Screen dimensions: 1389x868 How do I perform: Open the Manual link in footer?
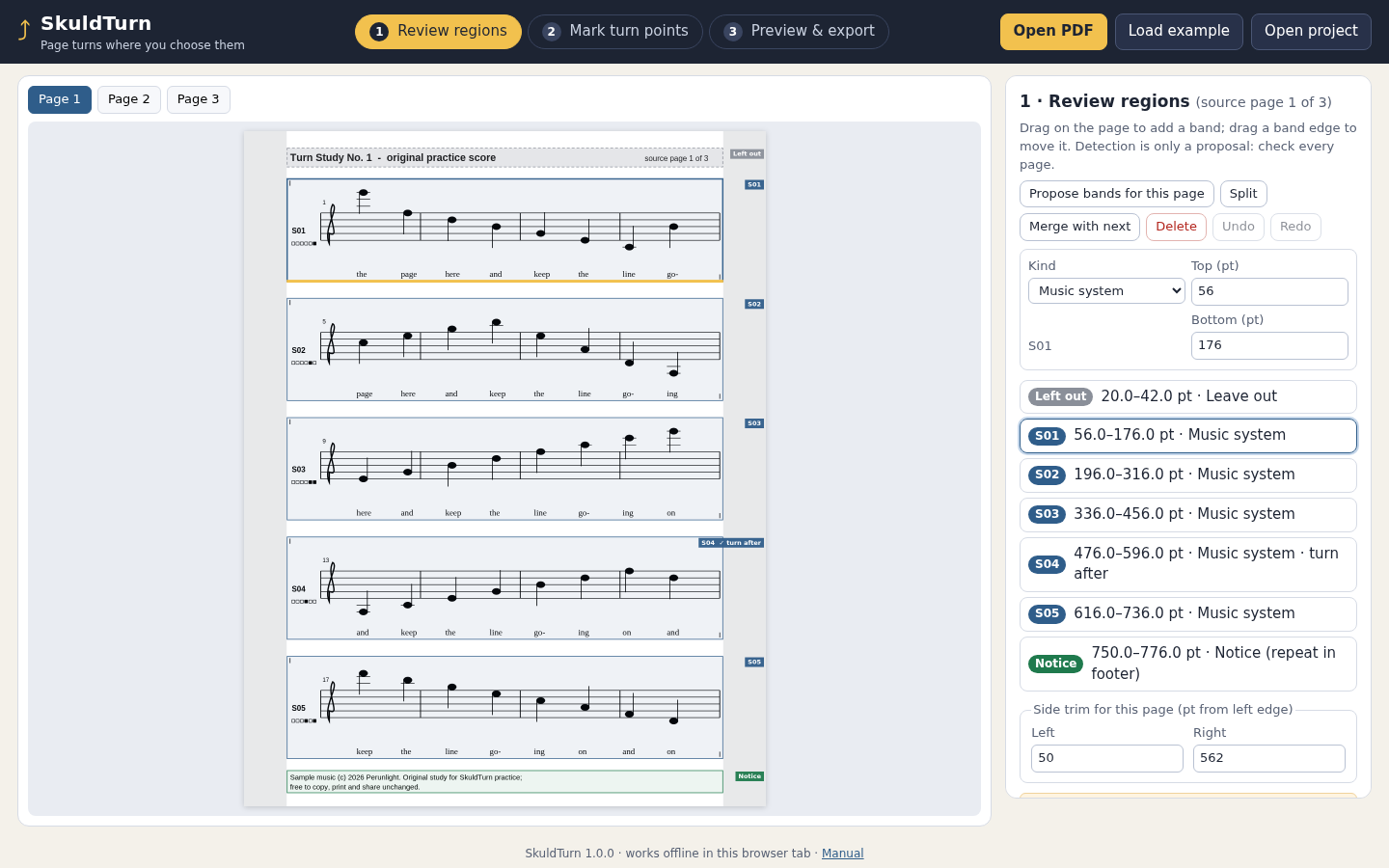[x=842, y=854]
